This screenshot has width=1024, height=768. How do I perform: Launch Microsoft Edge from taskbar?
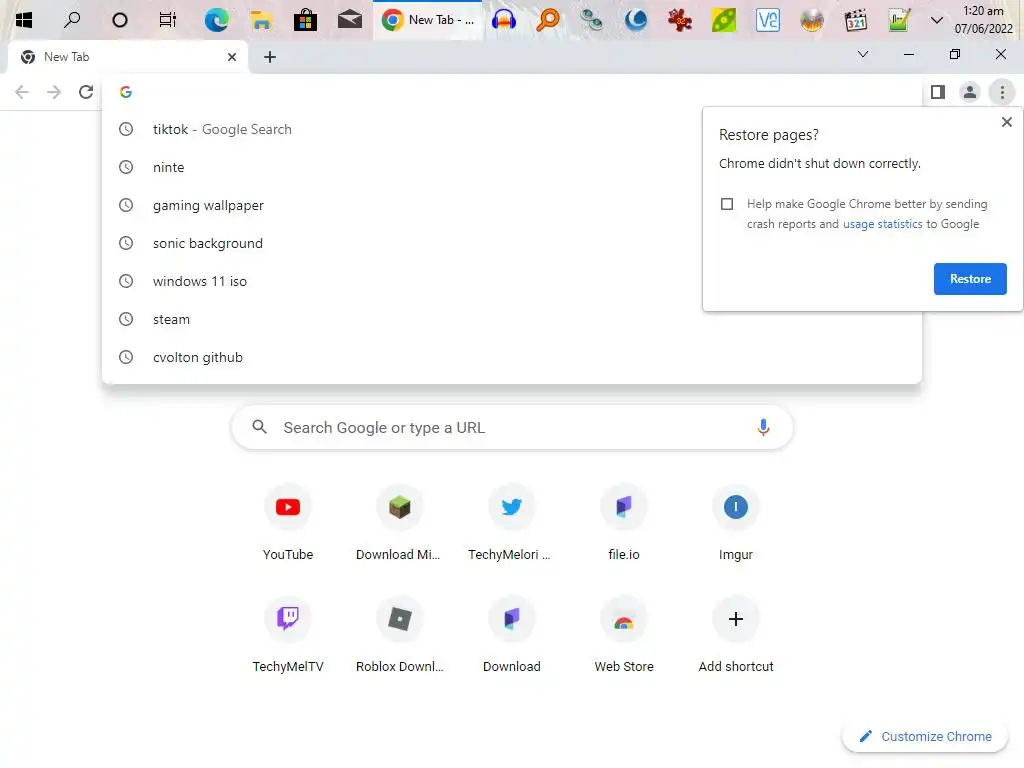pos(216,20)
